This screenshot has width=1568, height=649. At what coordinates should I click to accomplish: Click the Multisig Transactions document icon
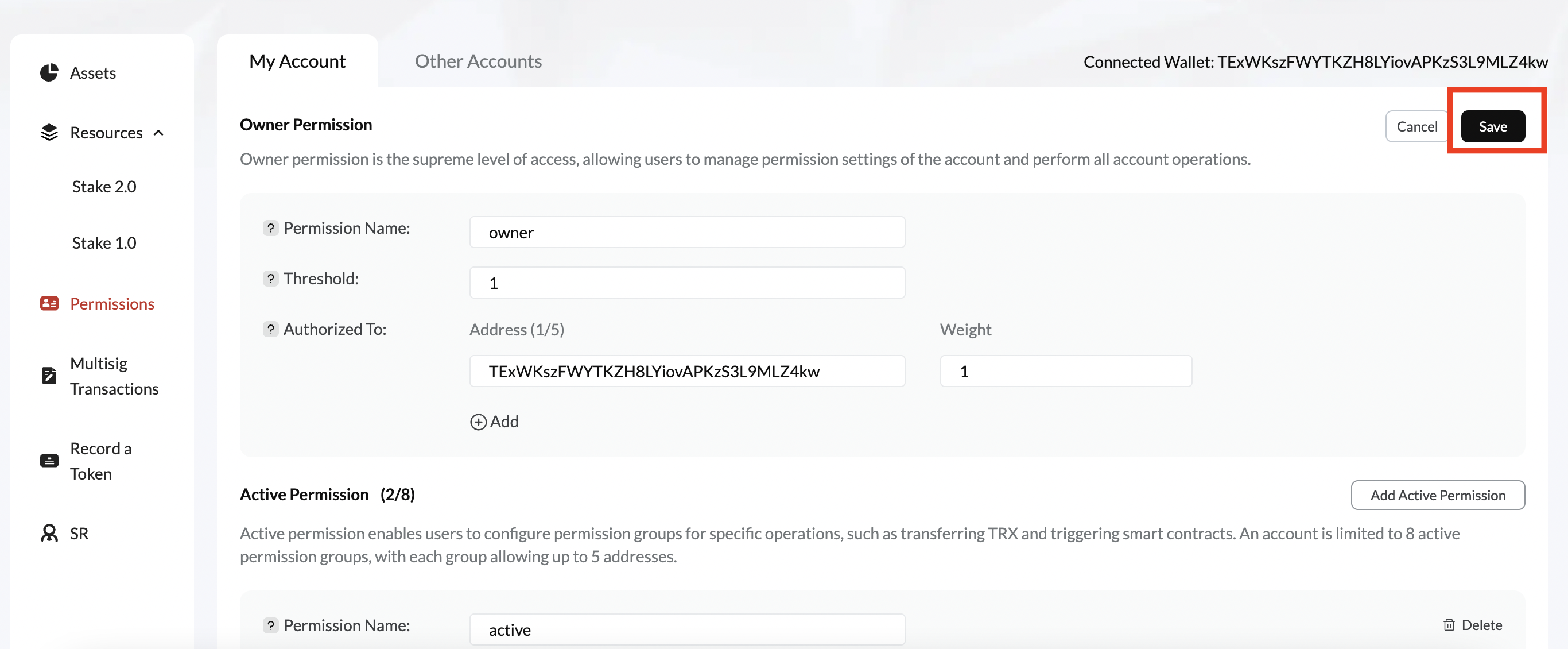pyautogui.click(x=49, y=376)
